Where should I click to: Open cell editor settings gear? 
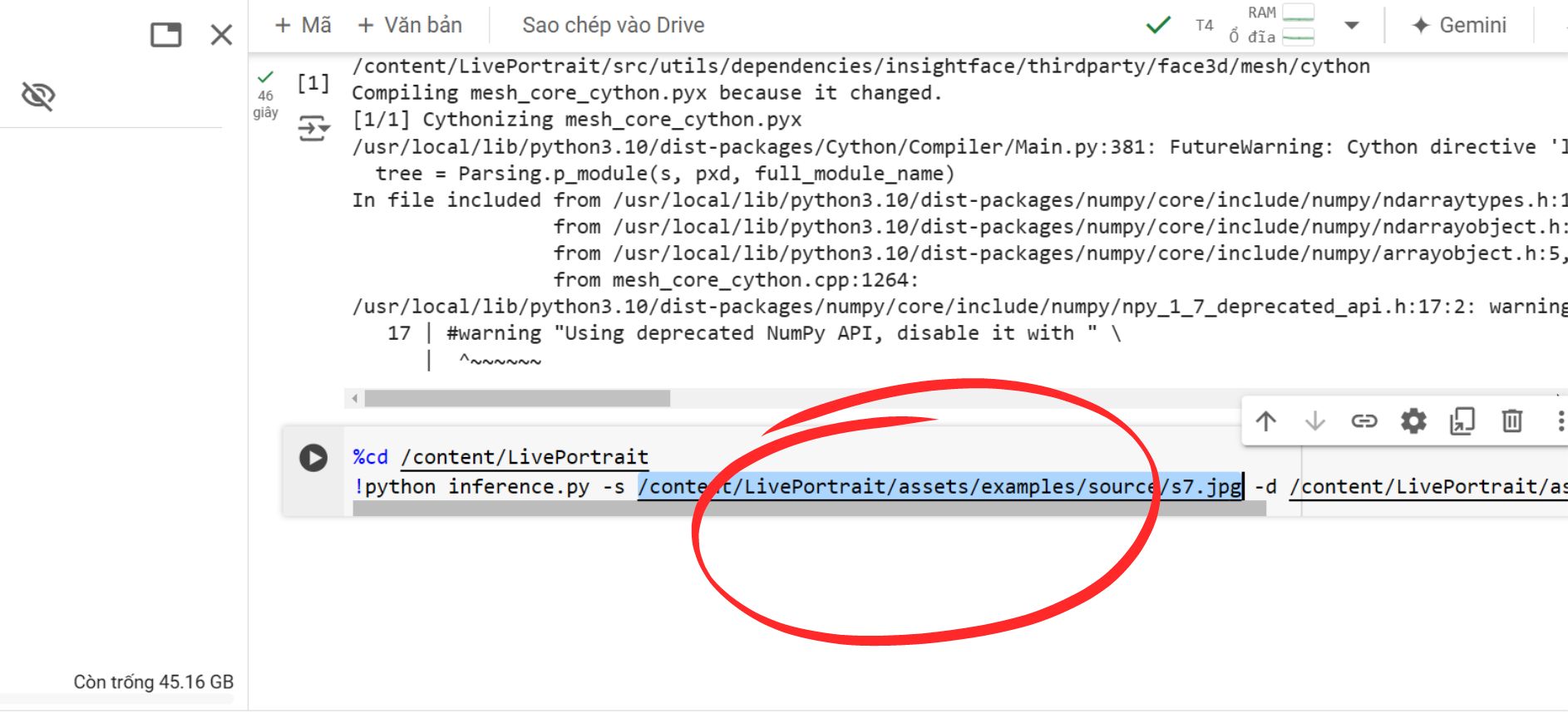click(x=1413, y=421)
